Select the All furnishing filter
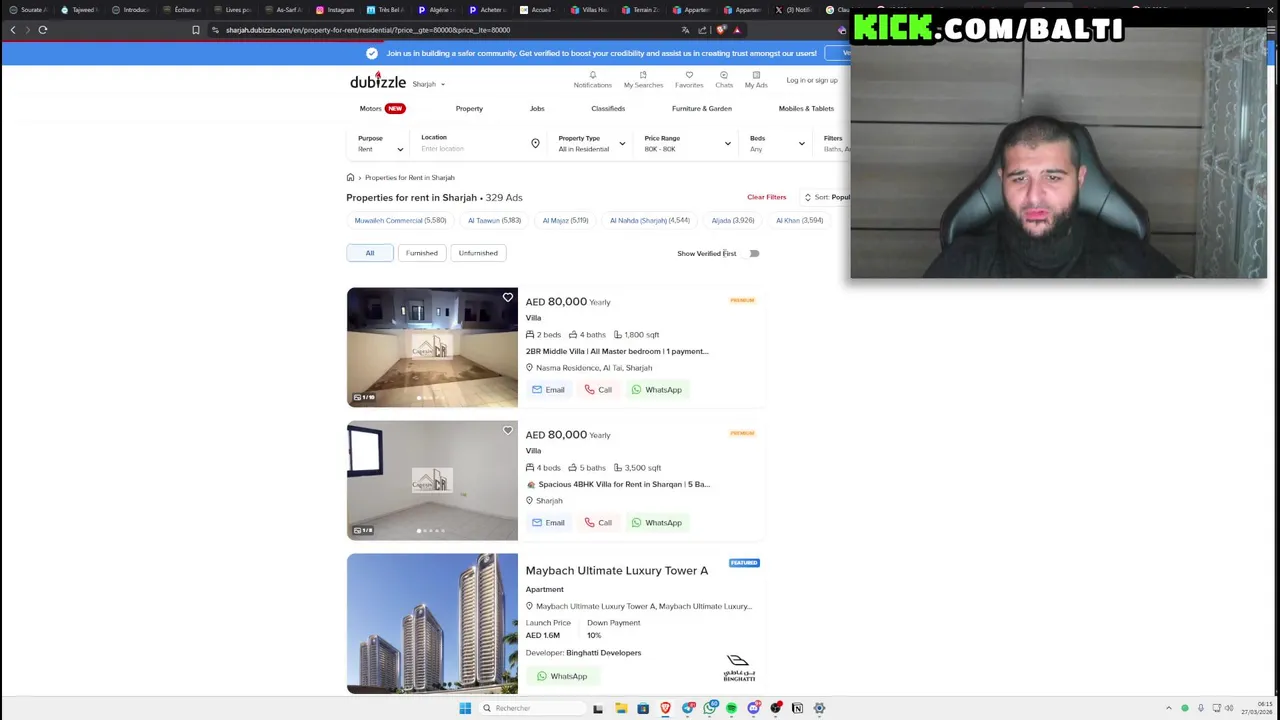This screenshot has height=720, width=1280. (370, 253)
